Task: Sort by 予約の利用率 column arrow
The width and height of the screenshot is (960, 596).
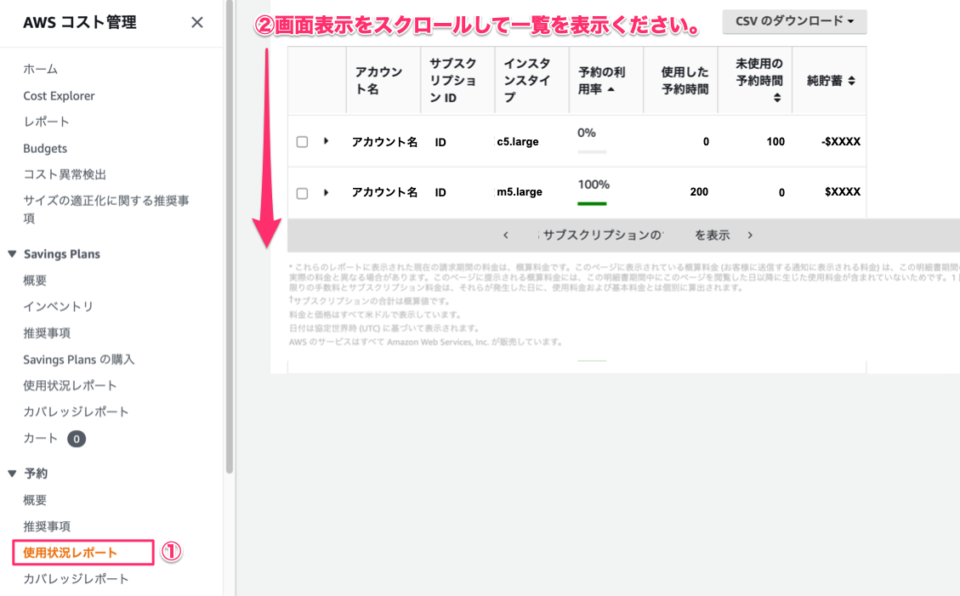Action: click(610, 89)
